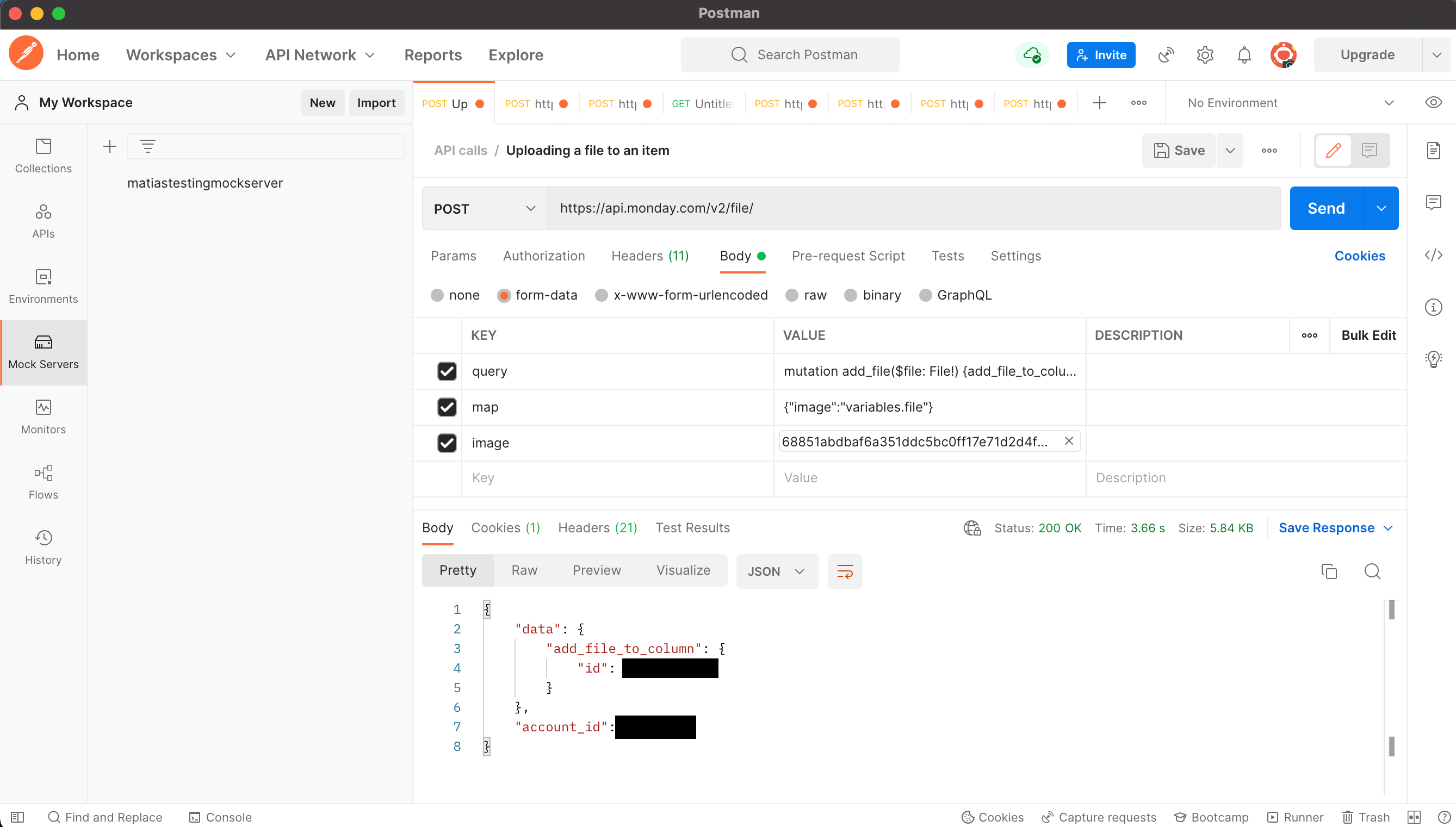Open the code snippet icon

pos(1433,254)
